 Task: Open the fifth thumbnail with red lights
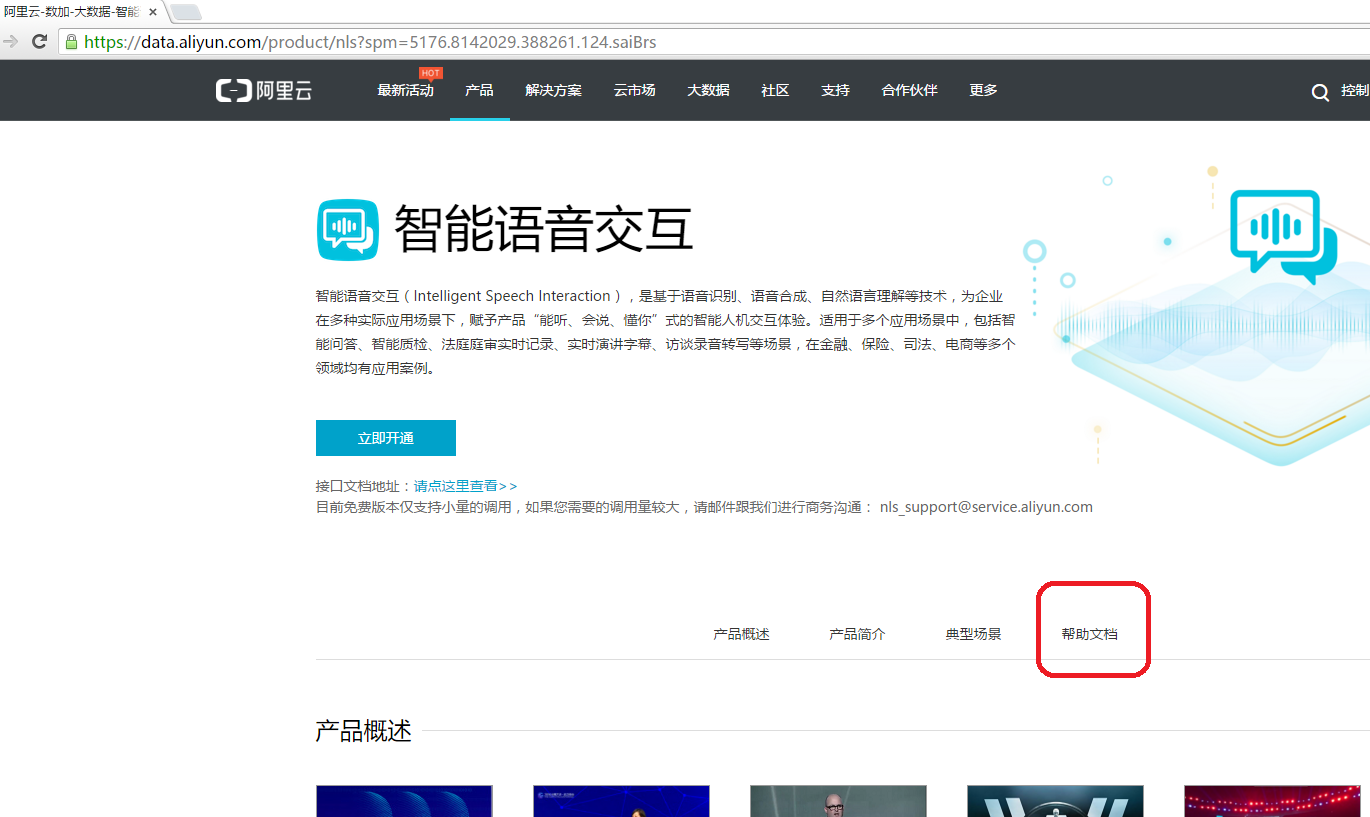pyautogui.click(x=1272, y=801)
